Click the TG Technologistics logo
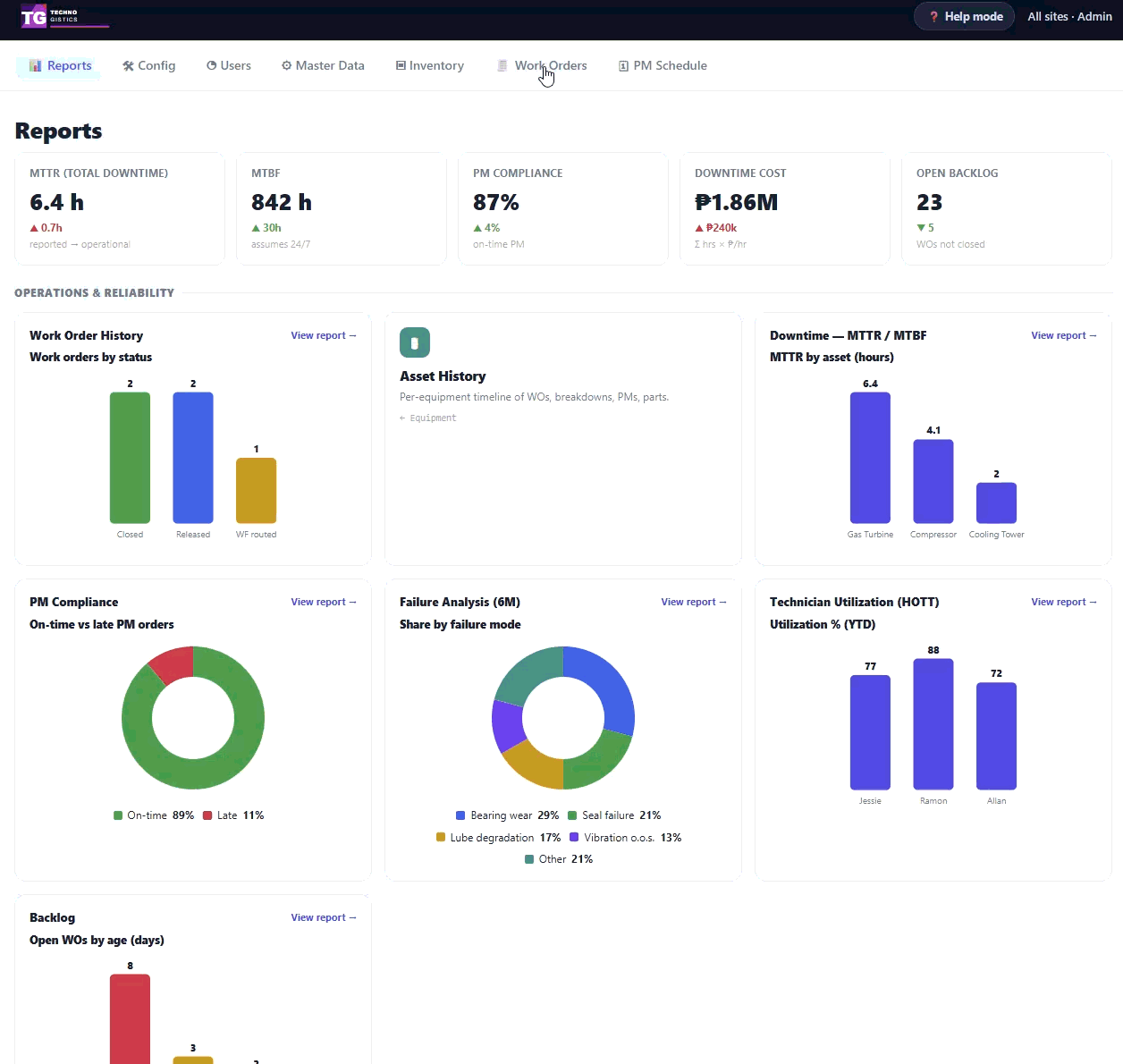The width and height of the screenshot is (1123, 1064). pyautogui.click(x=64, y=17)
